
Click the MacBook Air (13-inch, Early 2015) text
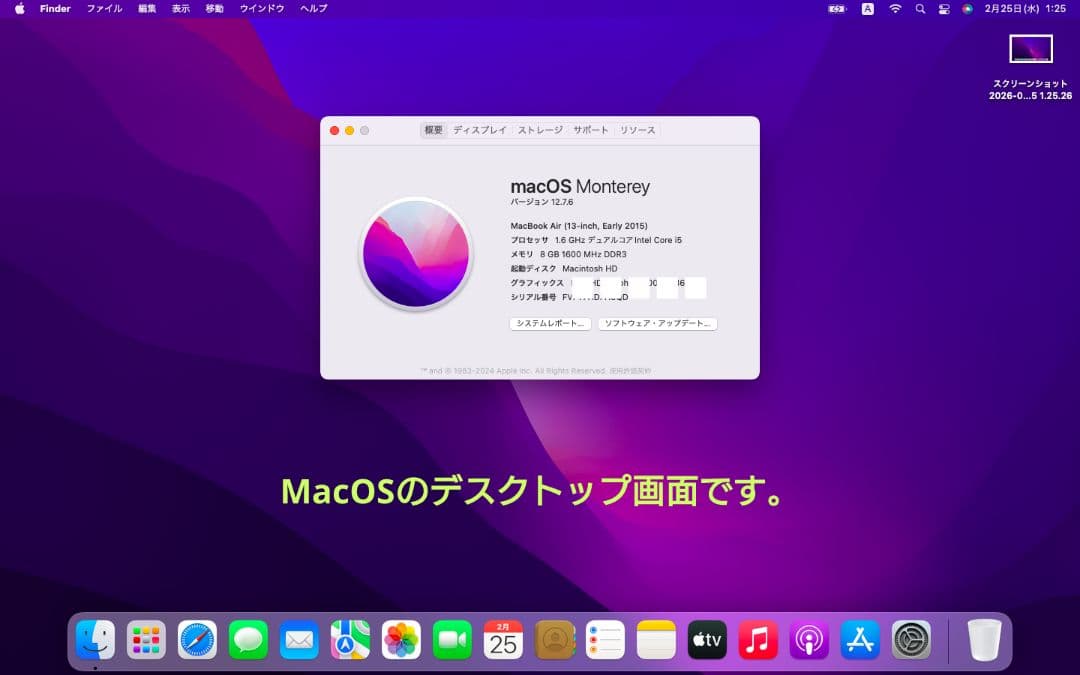point(579,226)
